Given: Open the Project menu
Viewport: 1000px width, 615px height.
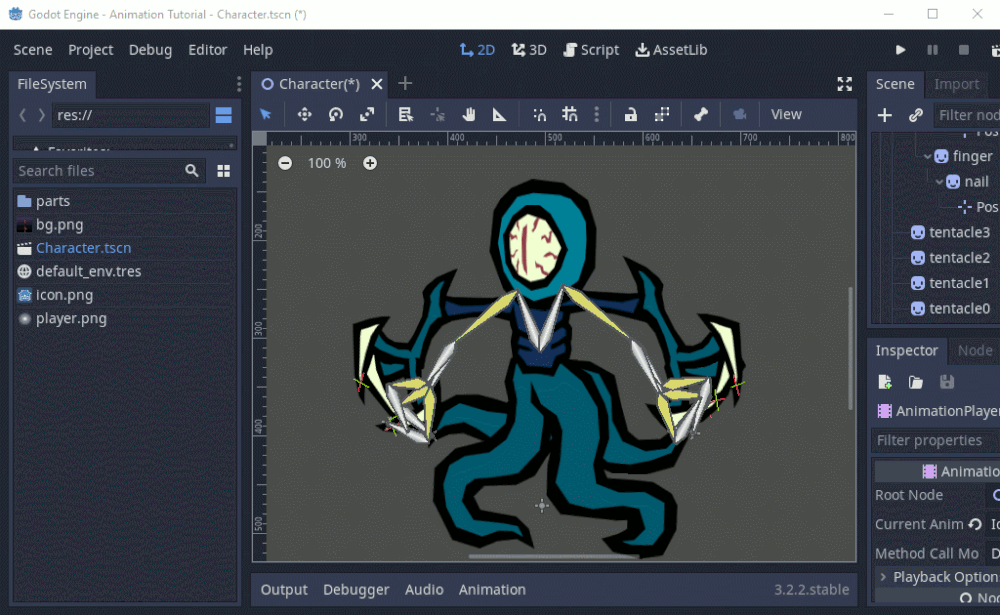Looking at the screenshot, I should 91,50.
